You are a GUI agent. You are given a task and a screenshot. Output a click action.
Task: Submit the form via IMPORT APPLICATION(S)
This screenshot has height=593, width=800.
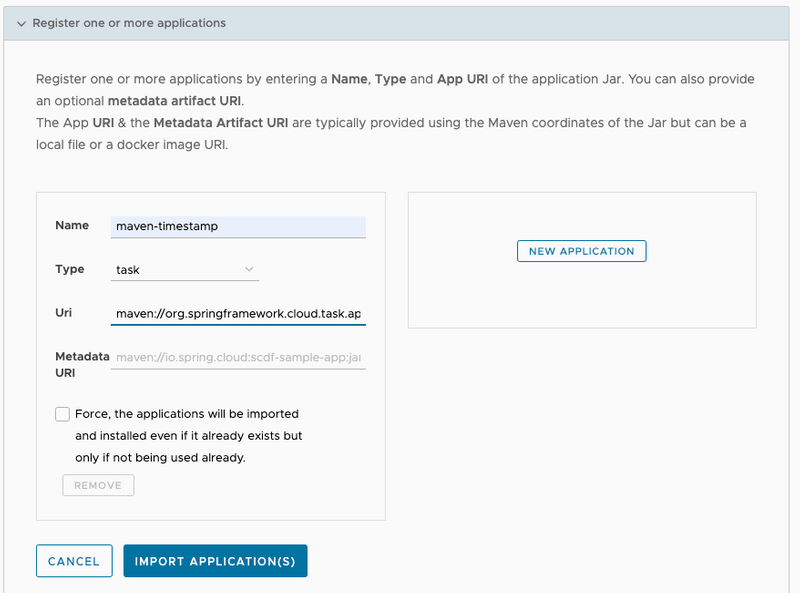[x=214, y=560]
